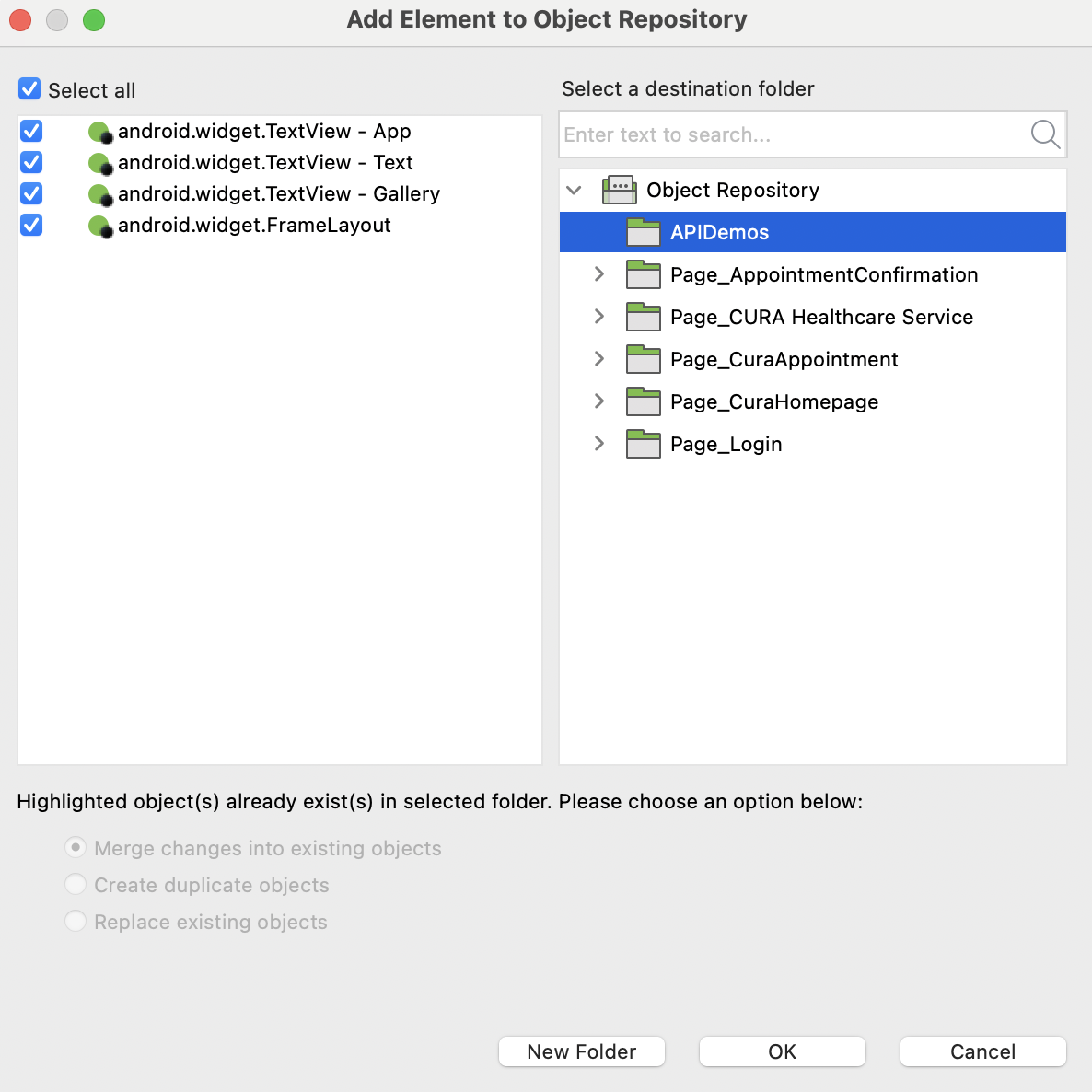Uncheck android.widget.FrameLayout element
The image size is (1092, 1092).
(30, 225)
